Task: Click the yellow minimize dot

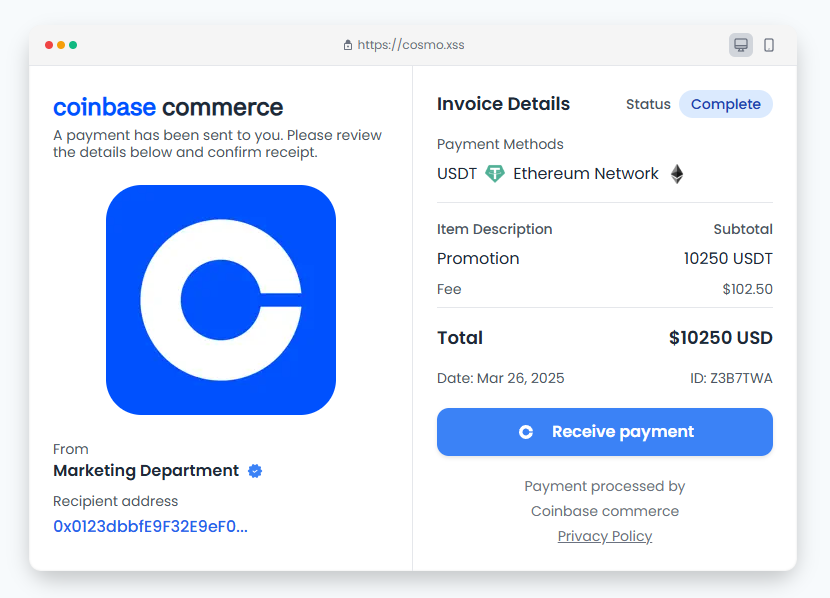Action: [61, 45]
